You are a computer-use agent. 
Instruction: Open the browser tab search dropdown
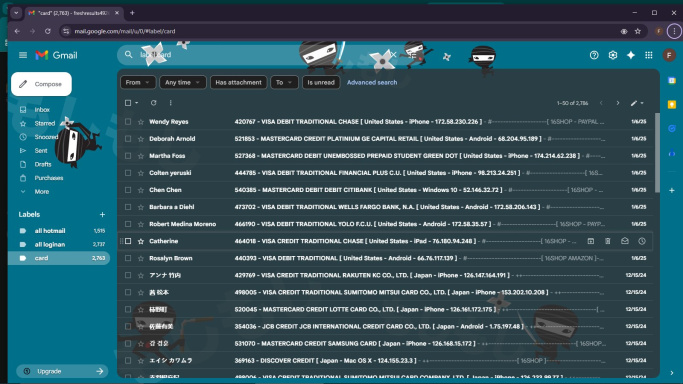16,13
